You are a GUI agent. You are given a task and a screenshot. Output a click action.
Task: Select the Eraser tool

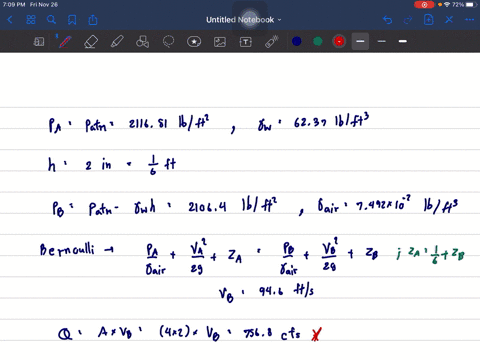tap(91, 42)
